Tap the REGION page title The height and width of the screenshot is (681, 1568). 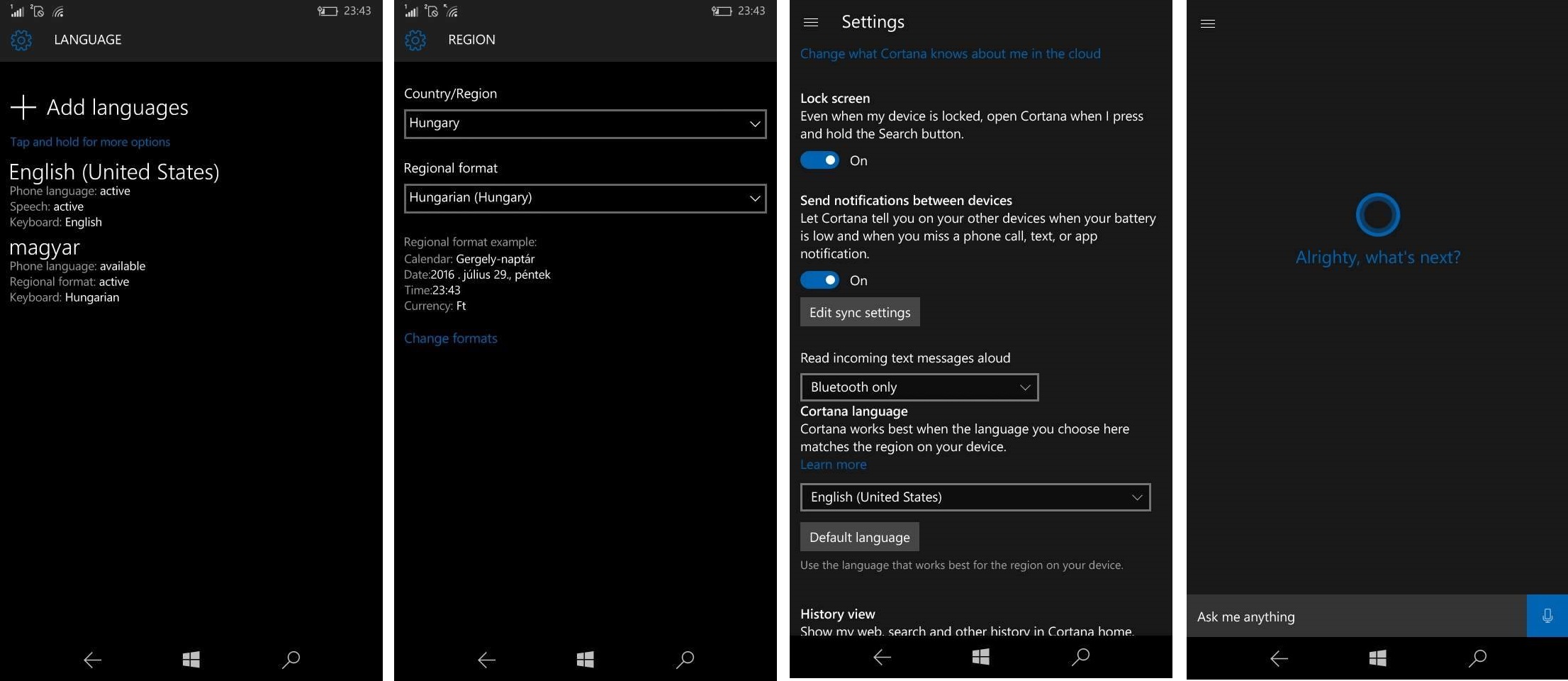471,40
